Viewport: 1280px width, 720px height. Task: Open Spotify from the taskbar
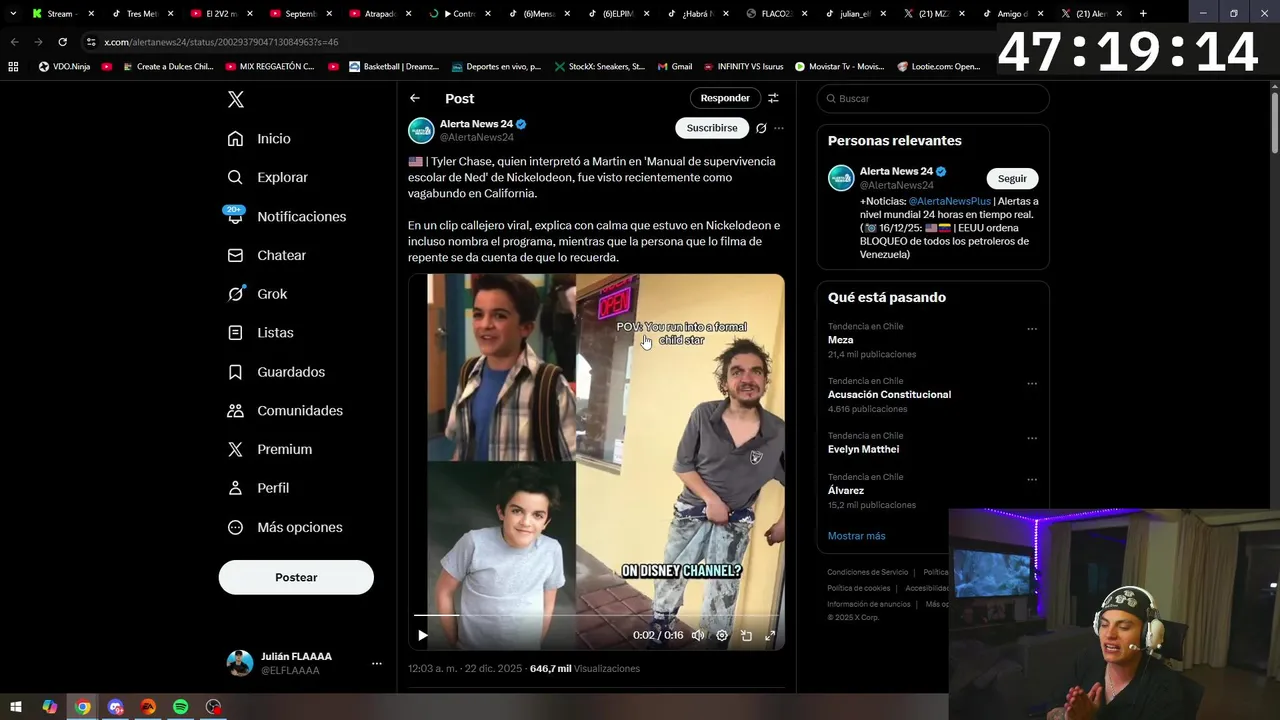click(180, 707)
